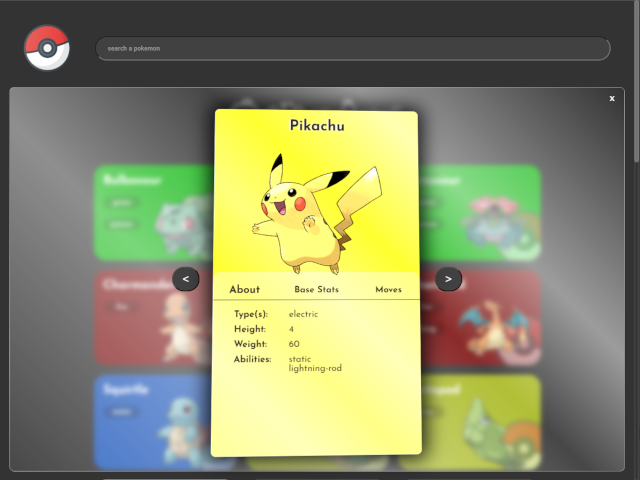The height and width of the screenshot is (480, 640).
Task: Switch to the Base Stats tab
Action: (316, 289)
